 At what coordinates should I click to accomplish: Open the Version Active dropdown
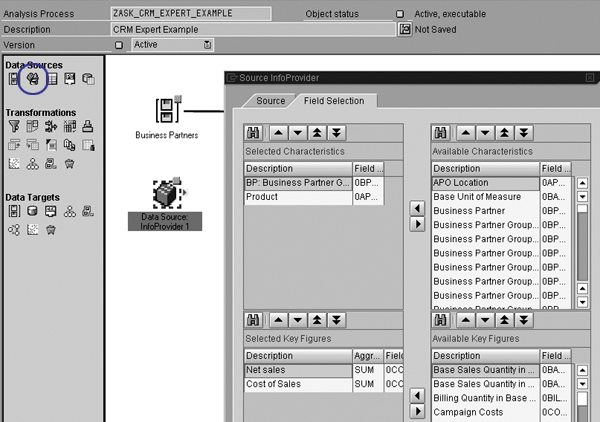click(207, 45)
